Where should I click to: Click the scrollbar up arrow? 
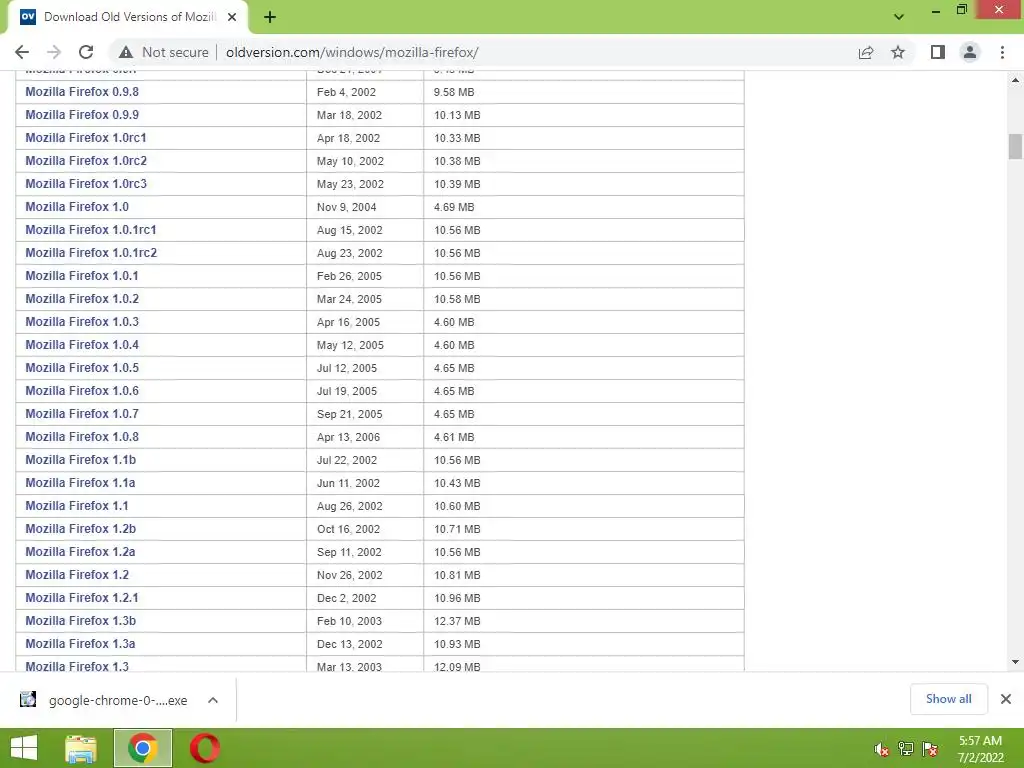coord(1015,80)
